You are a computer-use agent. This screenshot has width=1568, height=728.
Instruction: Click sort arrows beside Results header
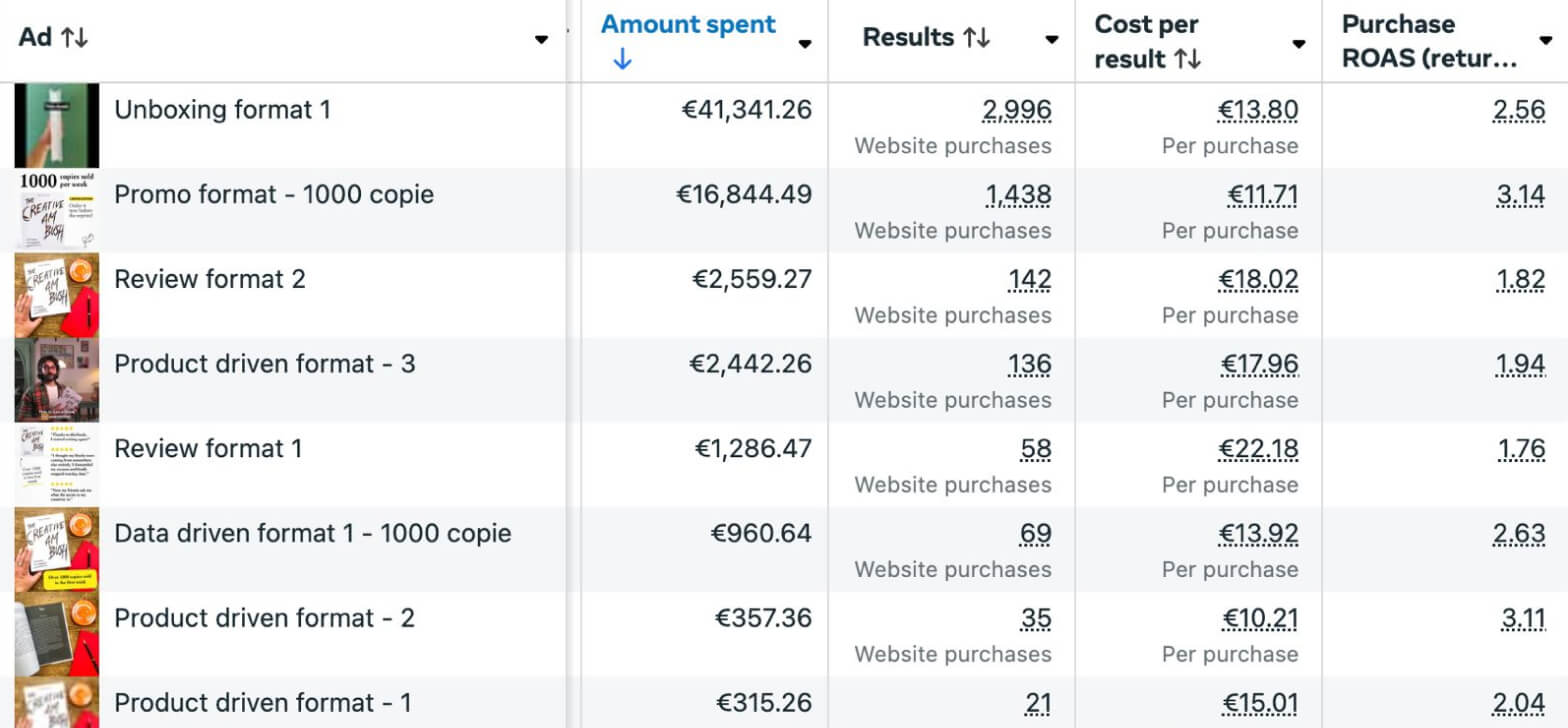(977, 39)
